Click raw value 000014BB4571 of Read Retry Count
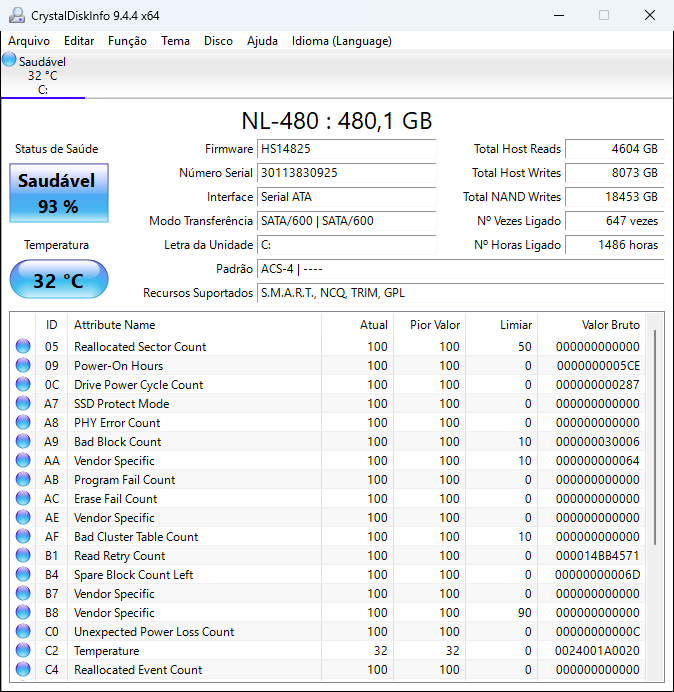The width and height of the screenshot is (674, 692). pos(597,556)
